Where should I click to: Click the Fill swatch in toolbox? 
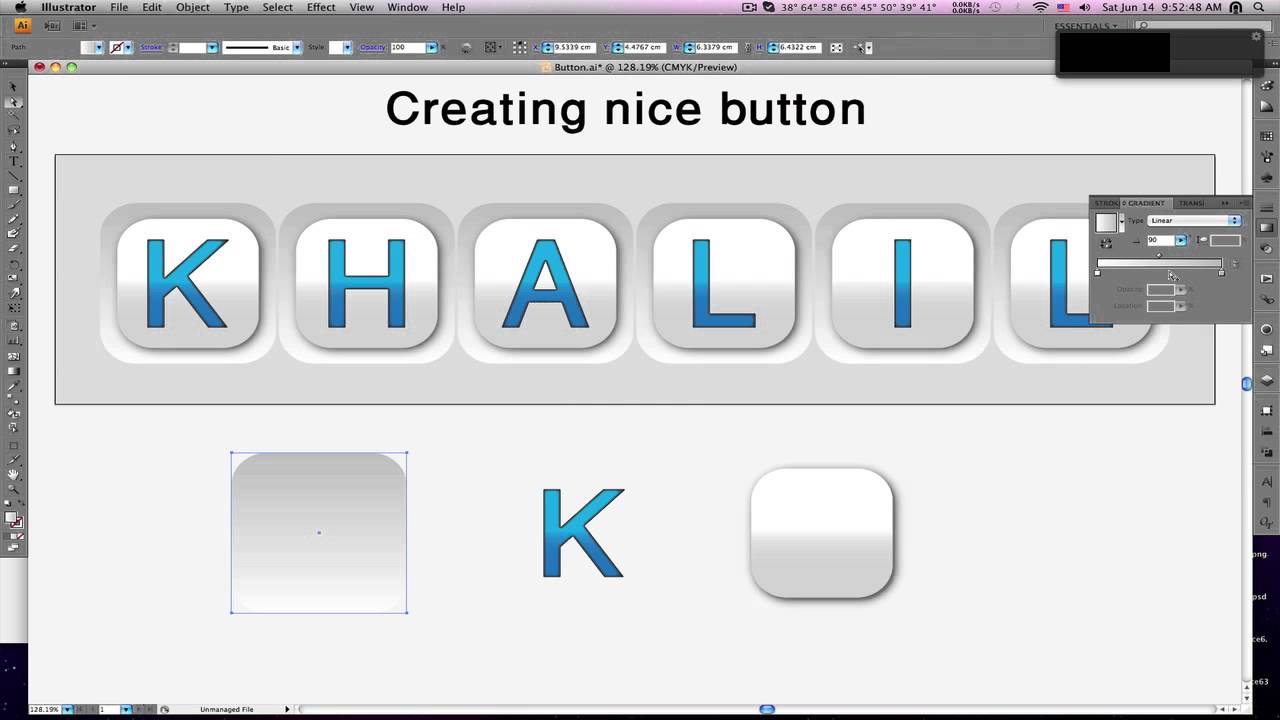pyautogui.click(x=9, y=517)
